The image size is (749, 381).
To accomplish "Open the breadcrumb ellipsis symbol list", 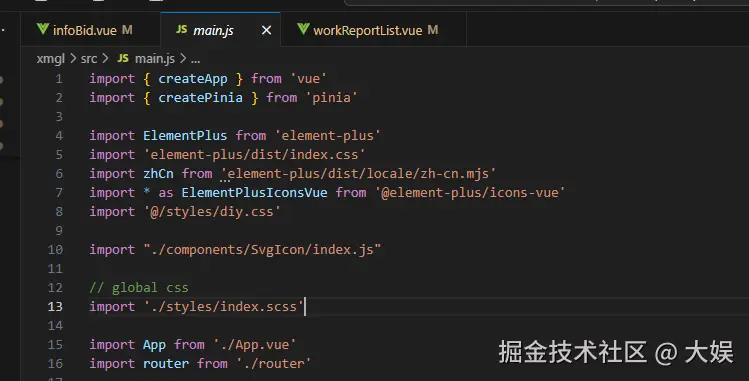I will (x=195, y=59).
